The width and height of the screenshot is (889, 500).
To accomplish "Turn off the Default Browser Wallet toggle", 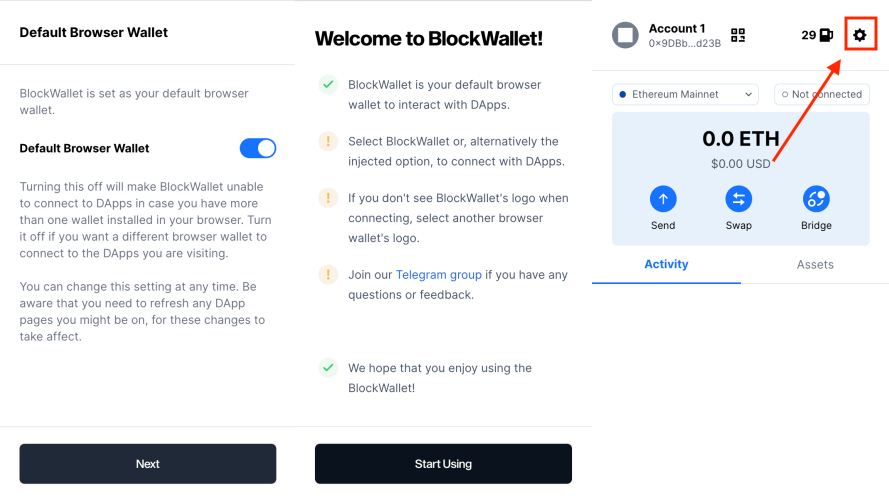I will pos(258,148).
